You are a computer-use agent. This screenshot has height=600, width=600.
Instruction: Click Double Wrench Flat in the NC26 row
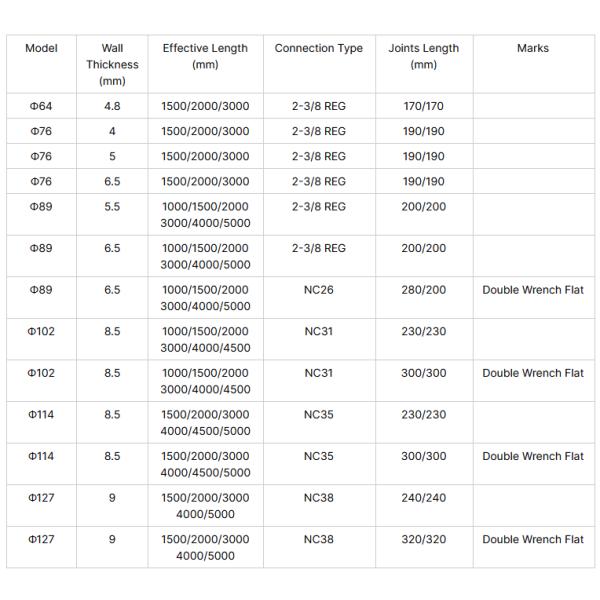[x=532, y=290]
